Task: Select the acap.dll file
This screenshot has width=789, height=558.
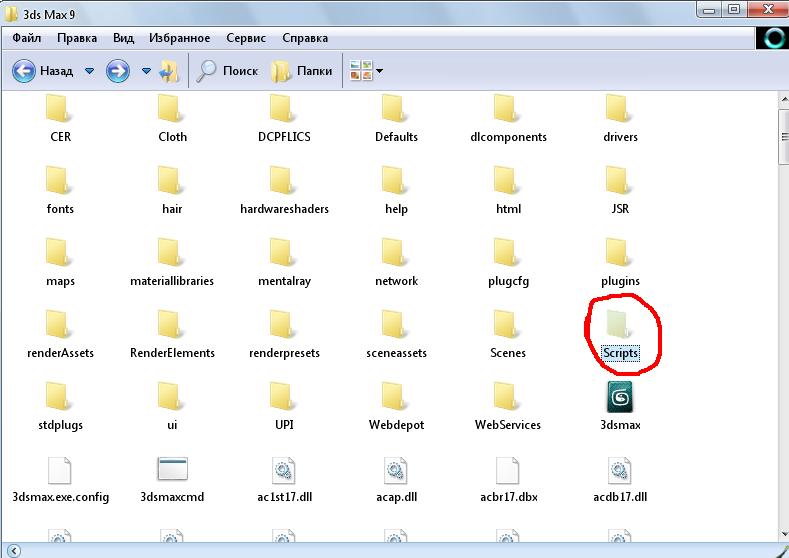Action: tap(396, 480)
